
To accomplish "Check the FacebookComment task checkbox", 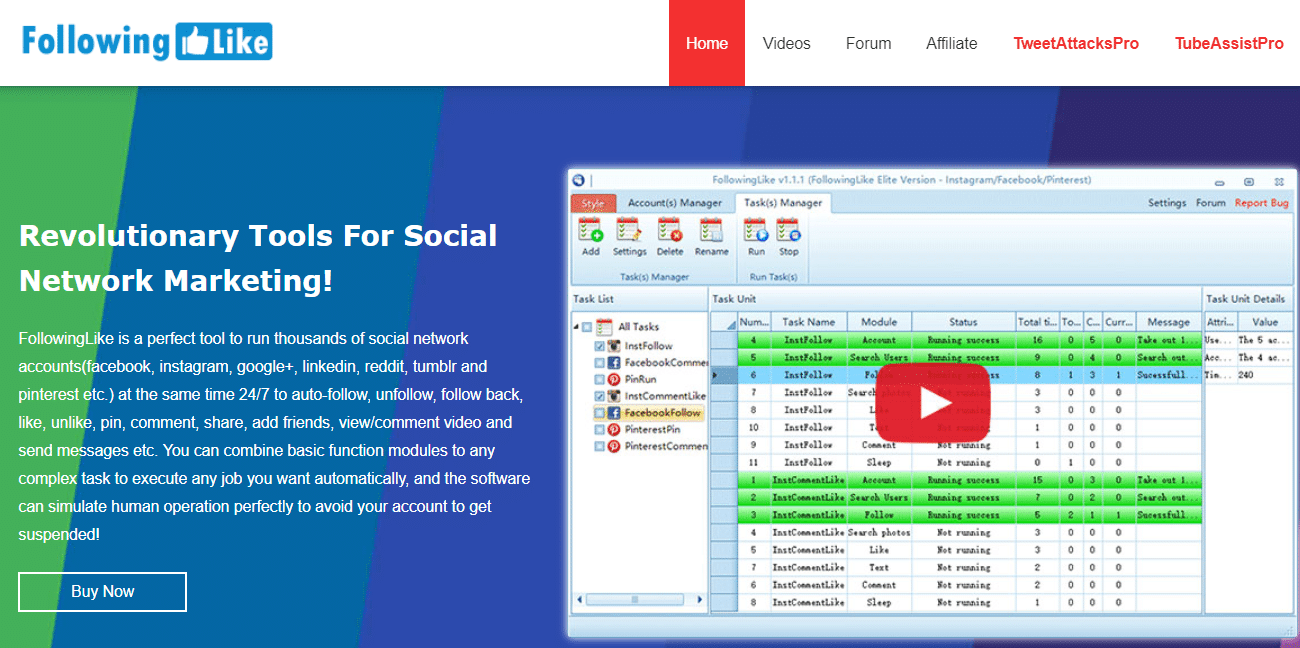I will [599, 363].
